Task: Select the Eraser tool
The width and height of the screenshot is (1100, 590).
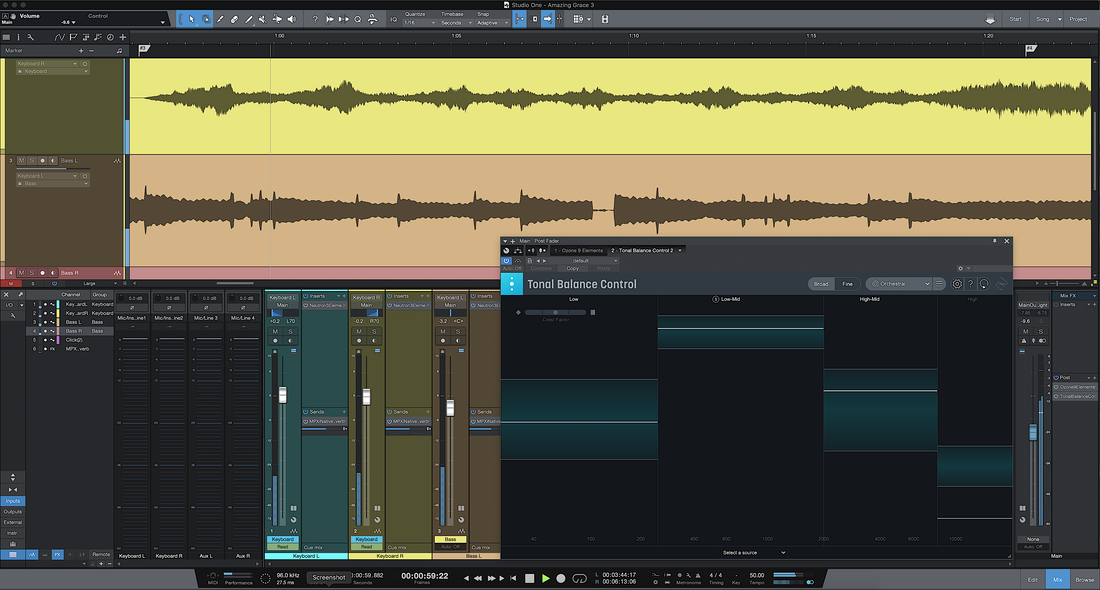Action: coord(233,19)
